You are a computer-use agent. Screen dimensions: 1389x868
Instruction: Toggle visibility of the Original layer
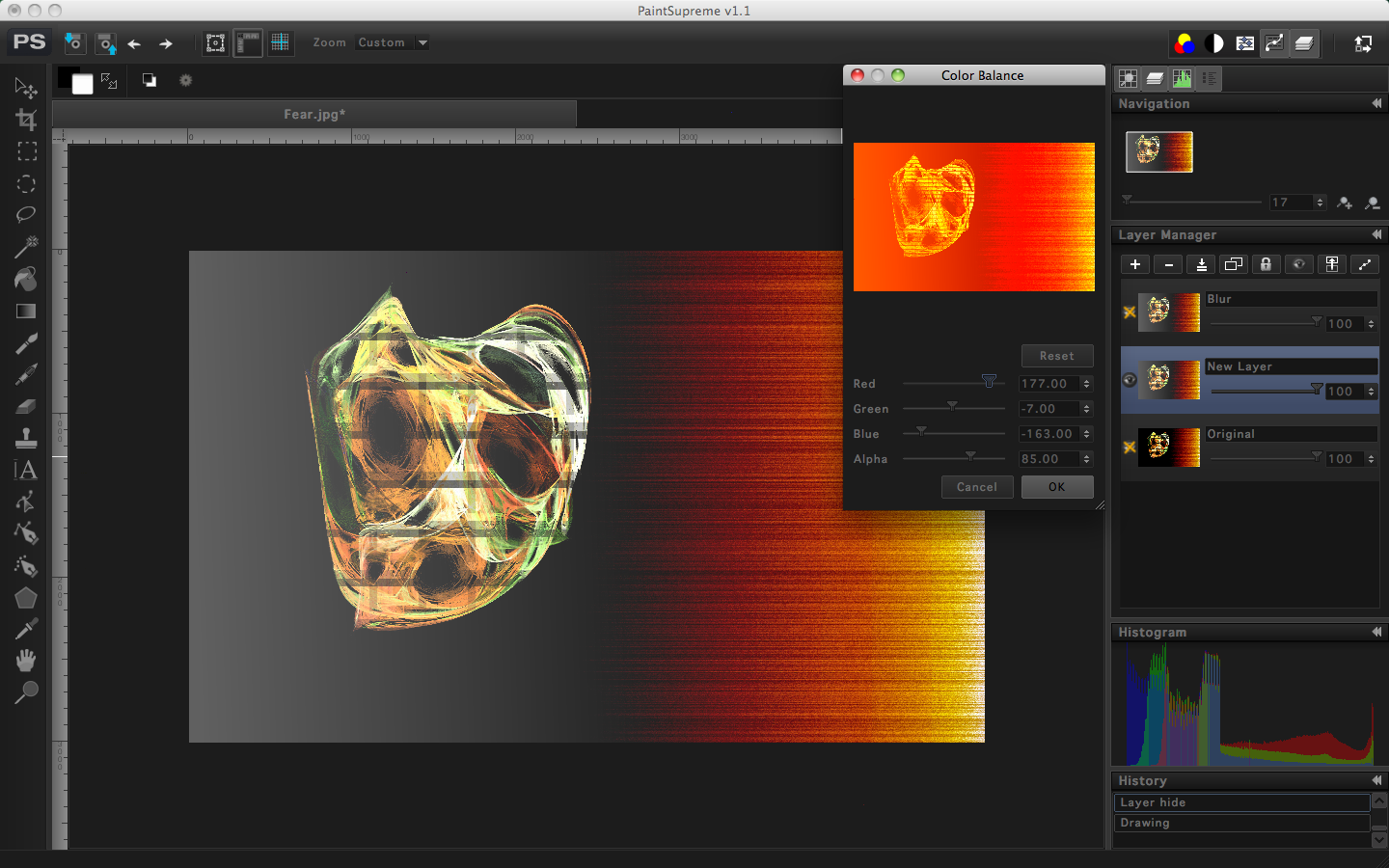tap(1130, 448)
